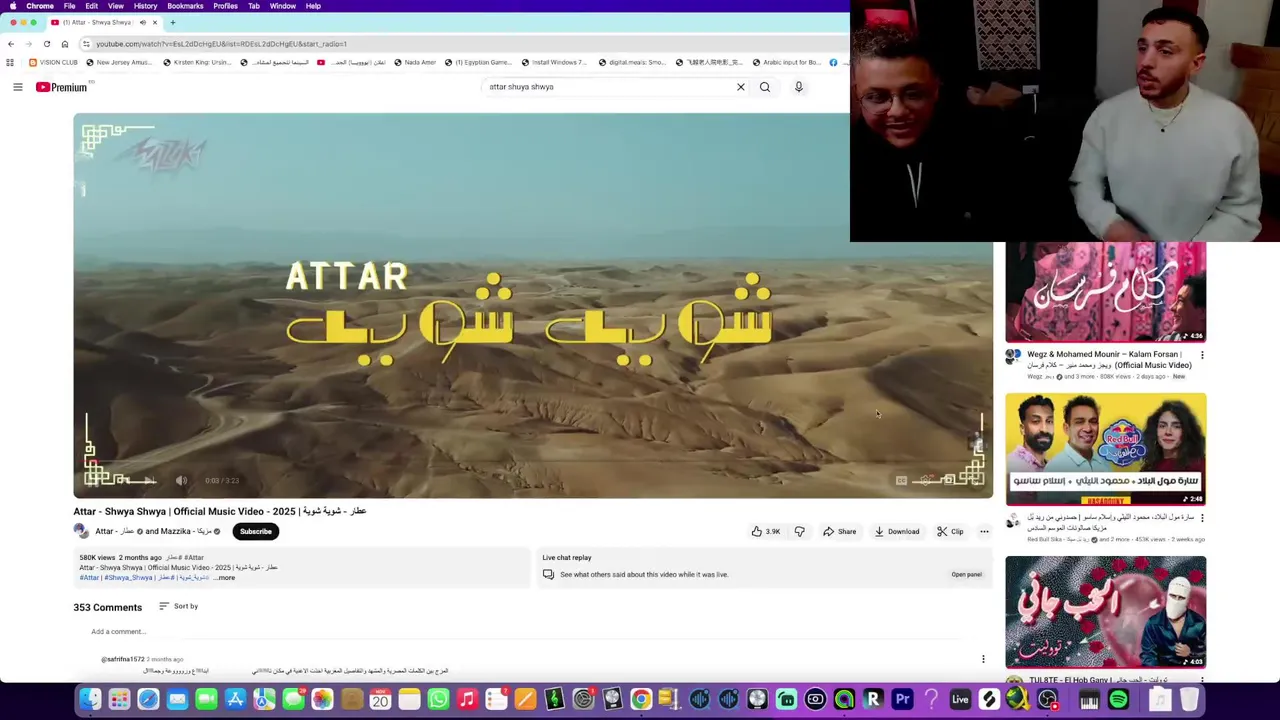Open the Profiles menu
The width and height of the screenshot is (1280, 720).
(225, 6)
